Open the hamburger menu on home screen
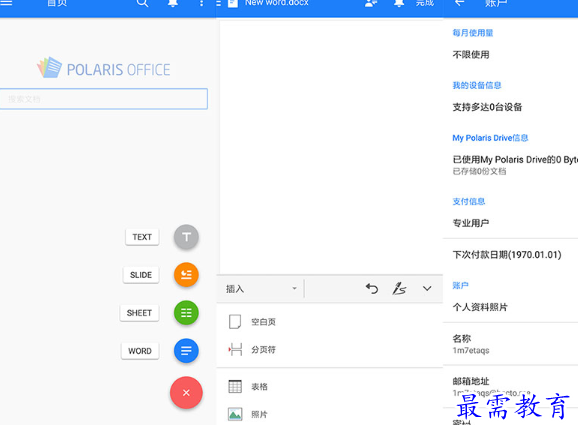Viewport: 578px width, 438px height. [6, 3]
